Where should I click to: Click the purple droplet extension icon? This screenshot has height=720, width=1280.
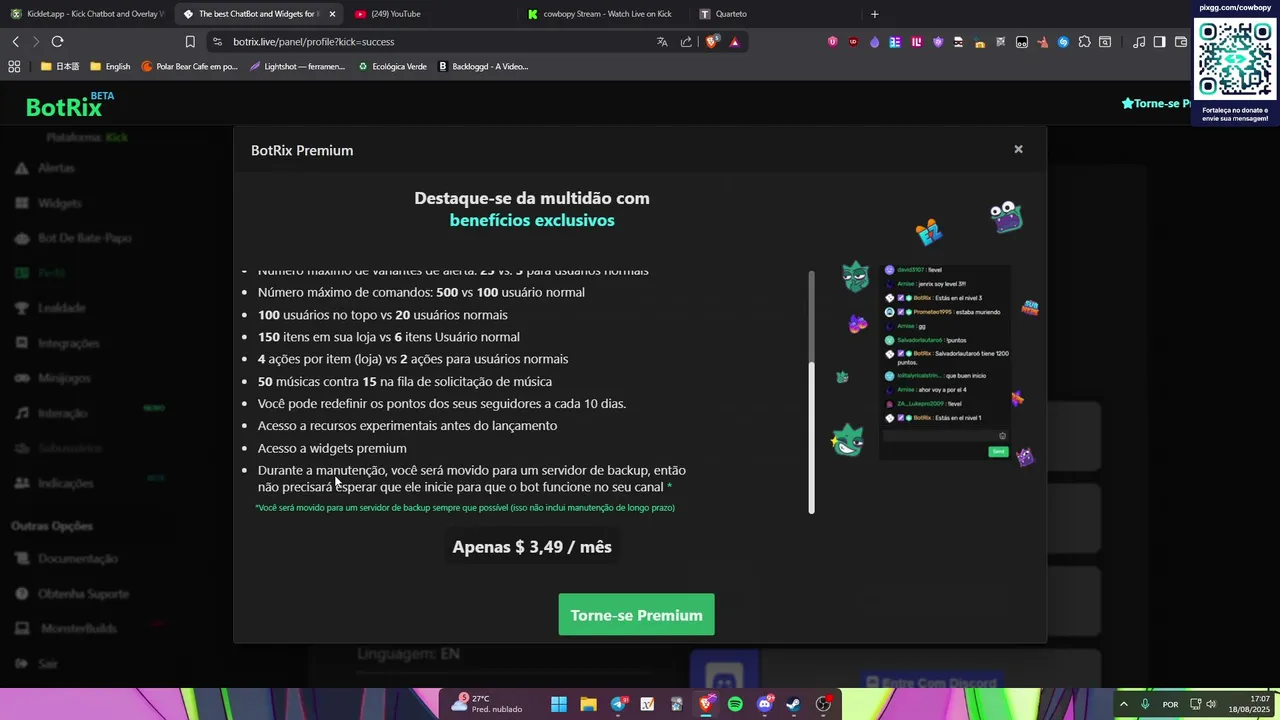(875, 42)
